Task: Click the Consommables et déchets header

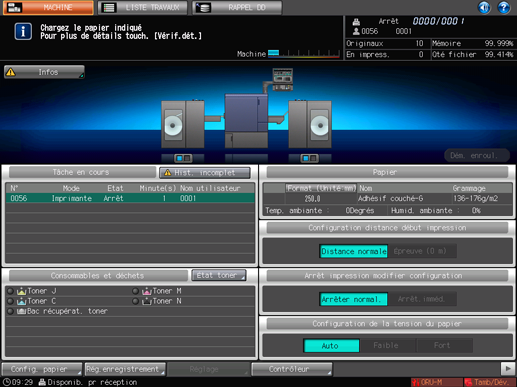Action: [x=98, y=276]
